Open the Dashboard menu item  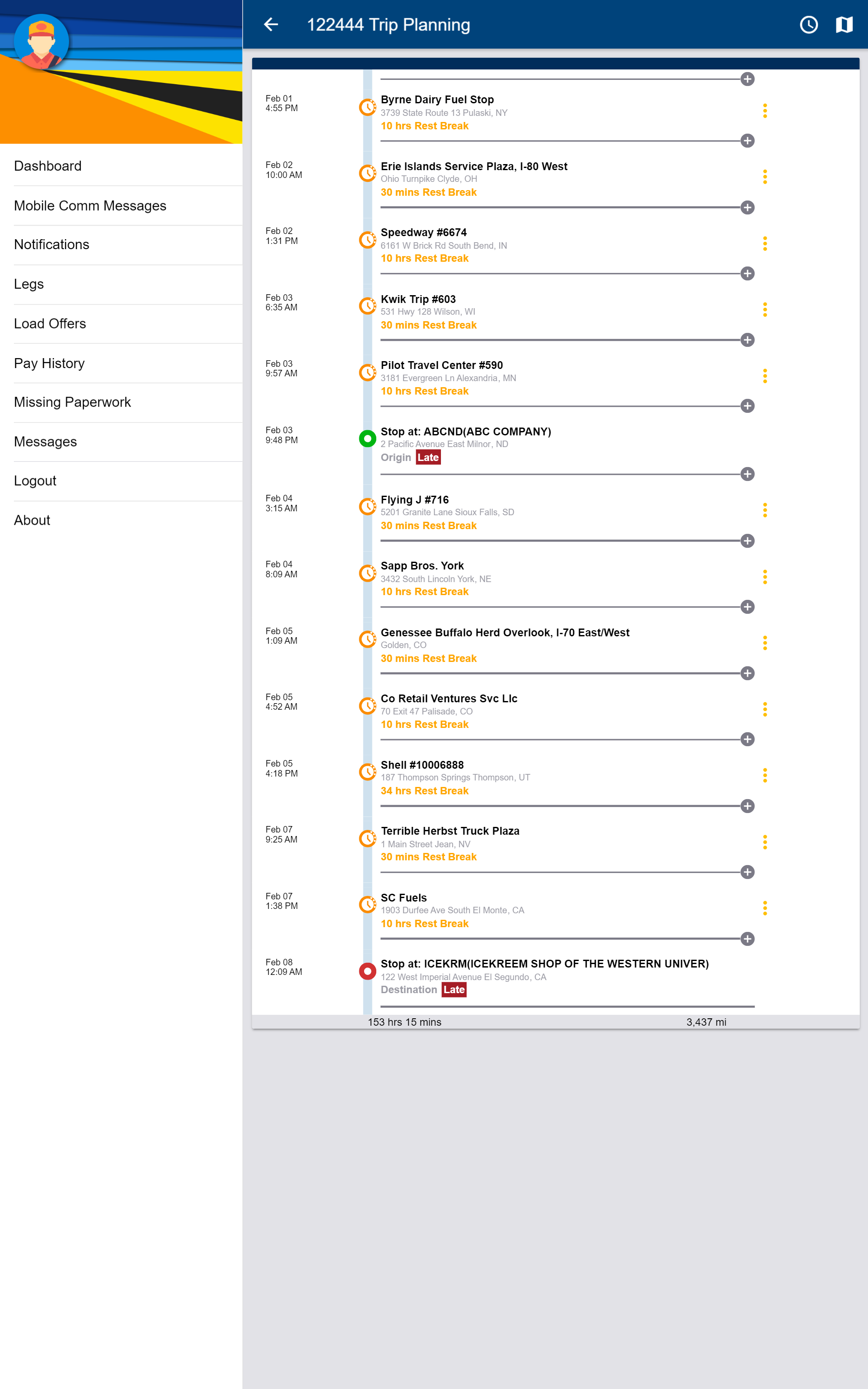(48, 166)
